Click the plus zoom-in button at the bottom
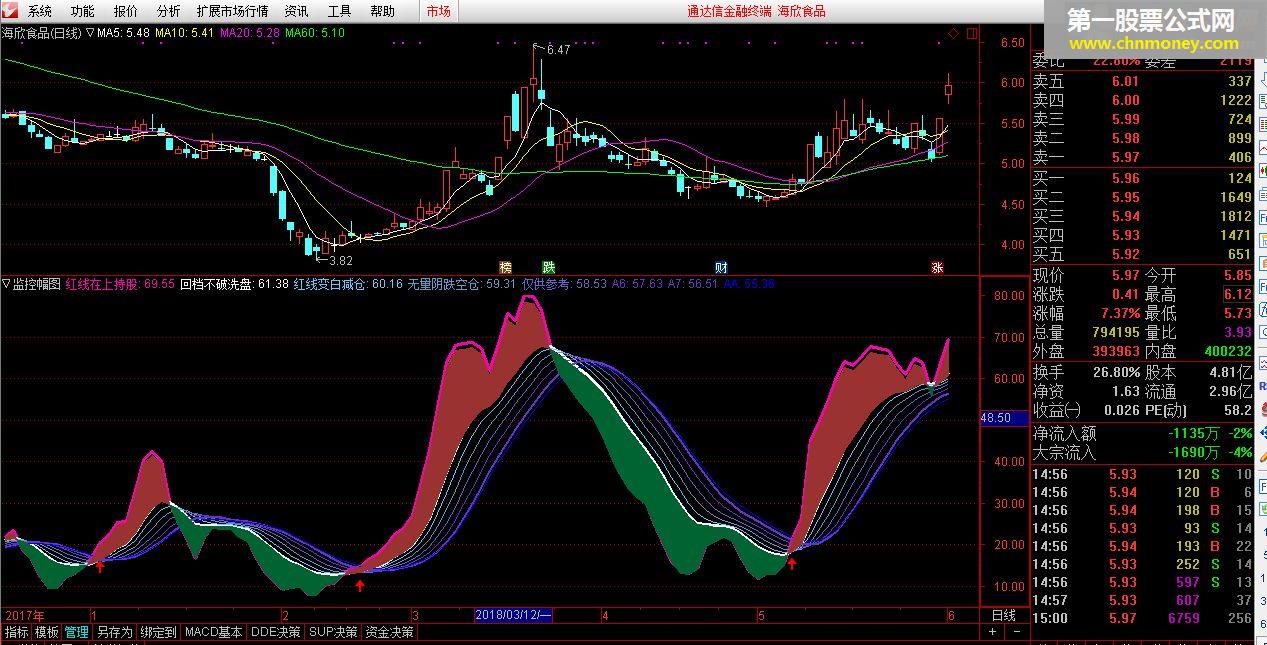 pyautogui.click(x=992, y=632)
